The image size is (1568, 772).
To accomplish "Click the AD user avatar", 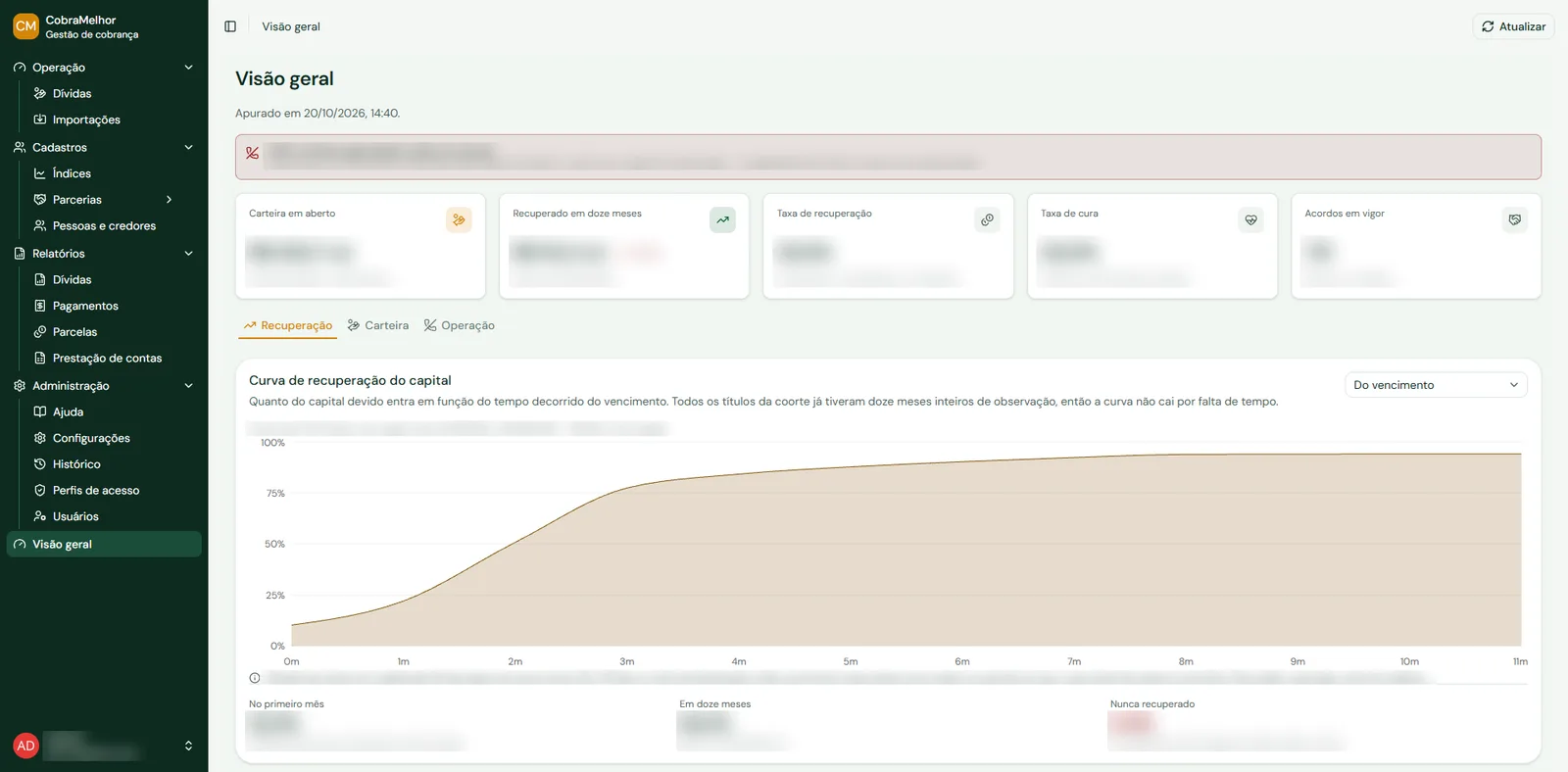I will [25, 746].
